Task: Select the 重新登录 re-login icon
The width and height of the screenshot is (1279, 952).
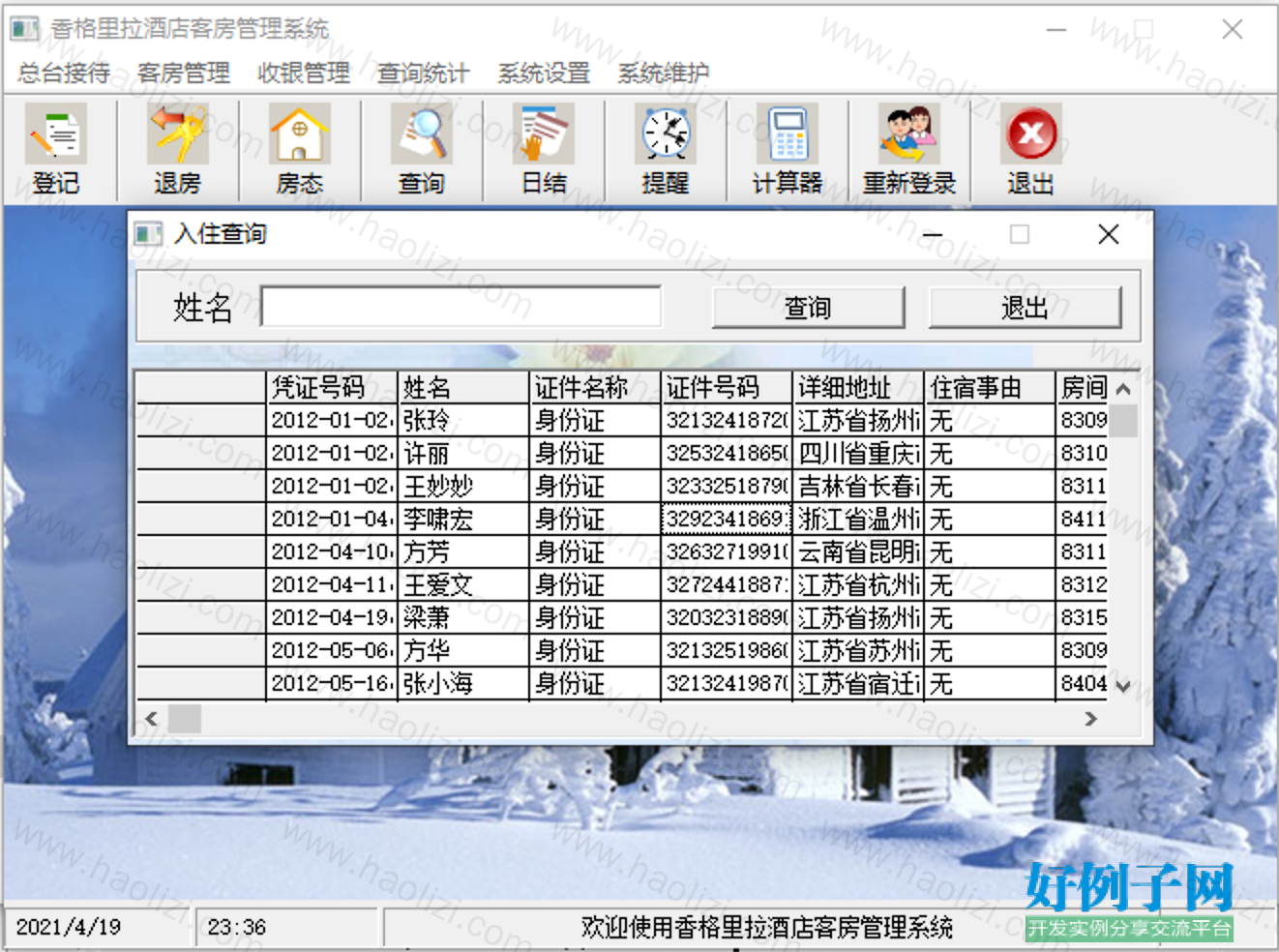Action: (x=909, y=150)
